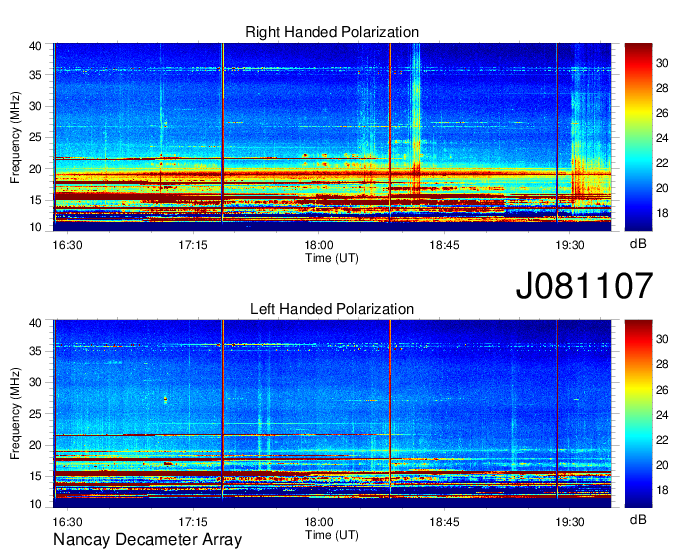Click the 24 dB value on Right Handed colorbar
This screenshot has width=680, height=552.
662,138
